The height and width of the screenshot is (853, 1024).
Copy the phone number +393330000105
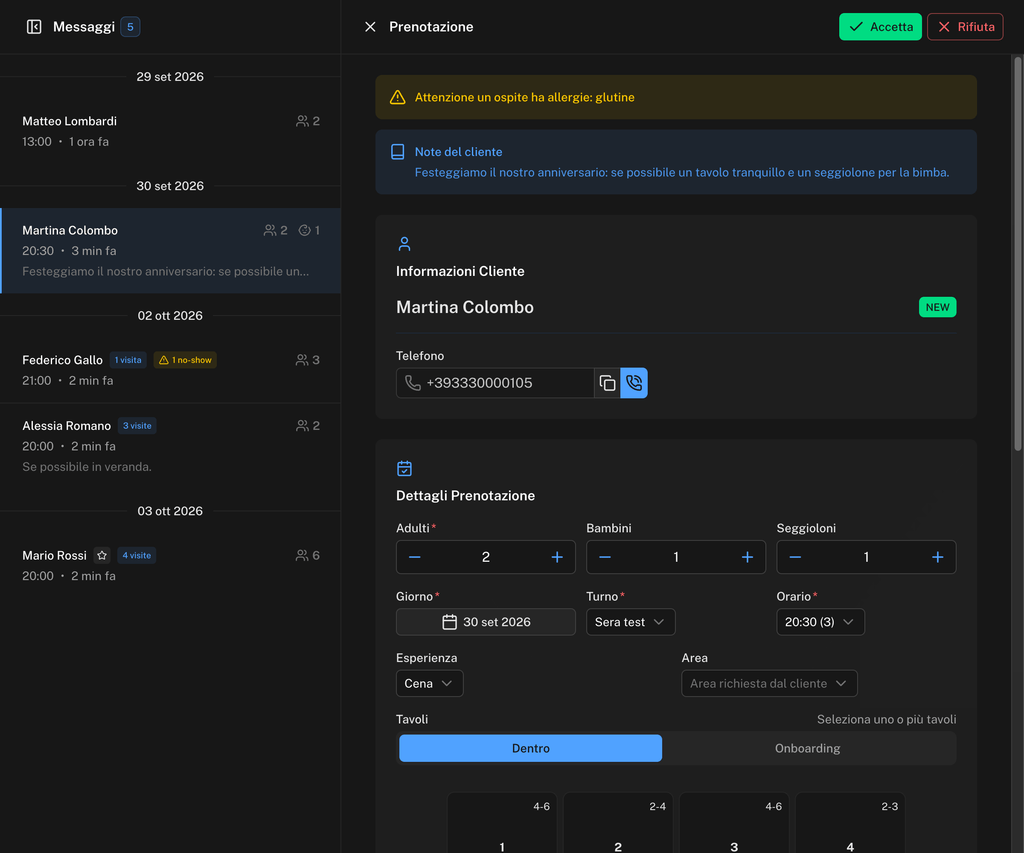(607, 383)
